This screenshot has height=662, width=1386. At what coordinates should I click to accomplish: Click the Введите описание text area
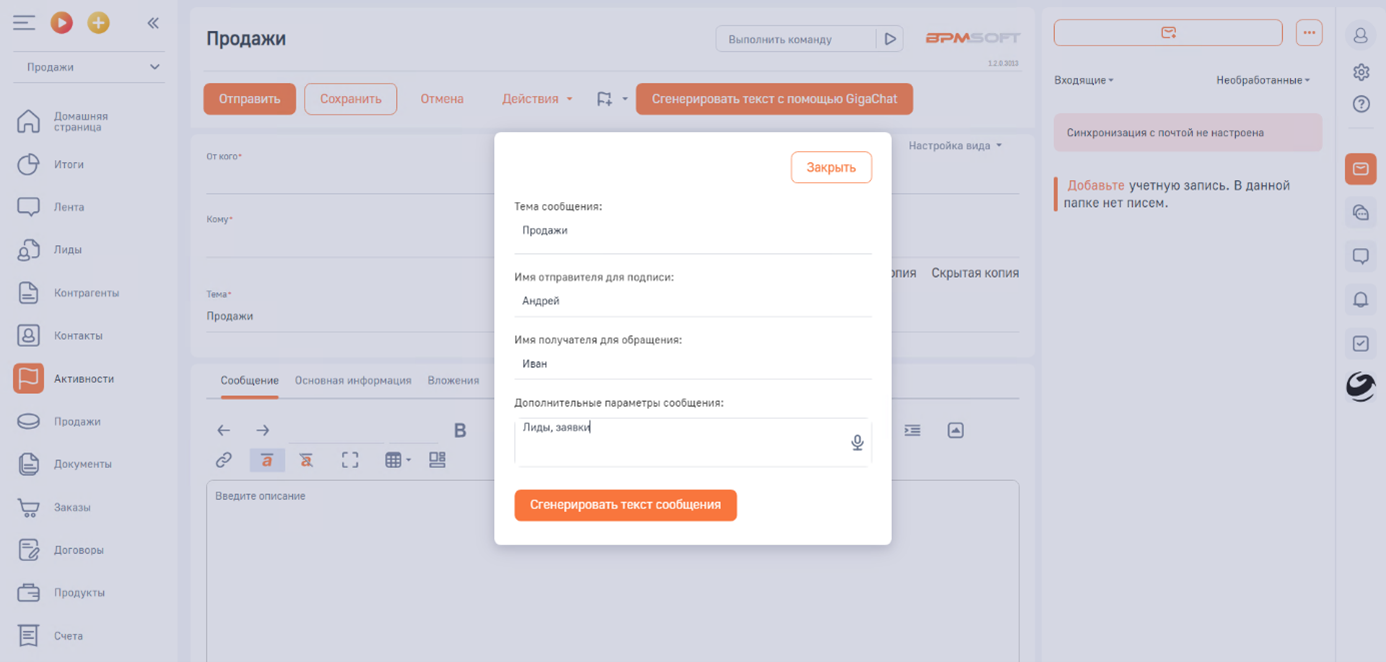tap(613, 570)
